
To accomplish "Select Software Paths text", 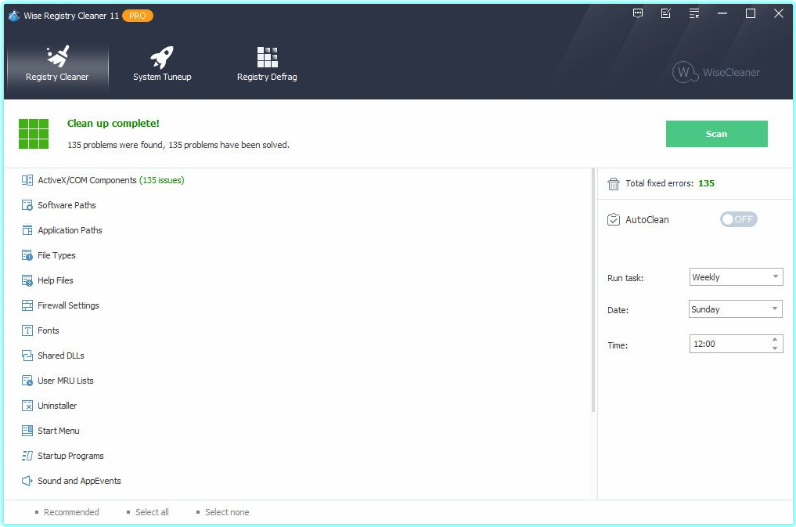I will pyautogui.click(x=67, y=205).
